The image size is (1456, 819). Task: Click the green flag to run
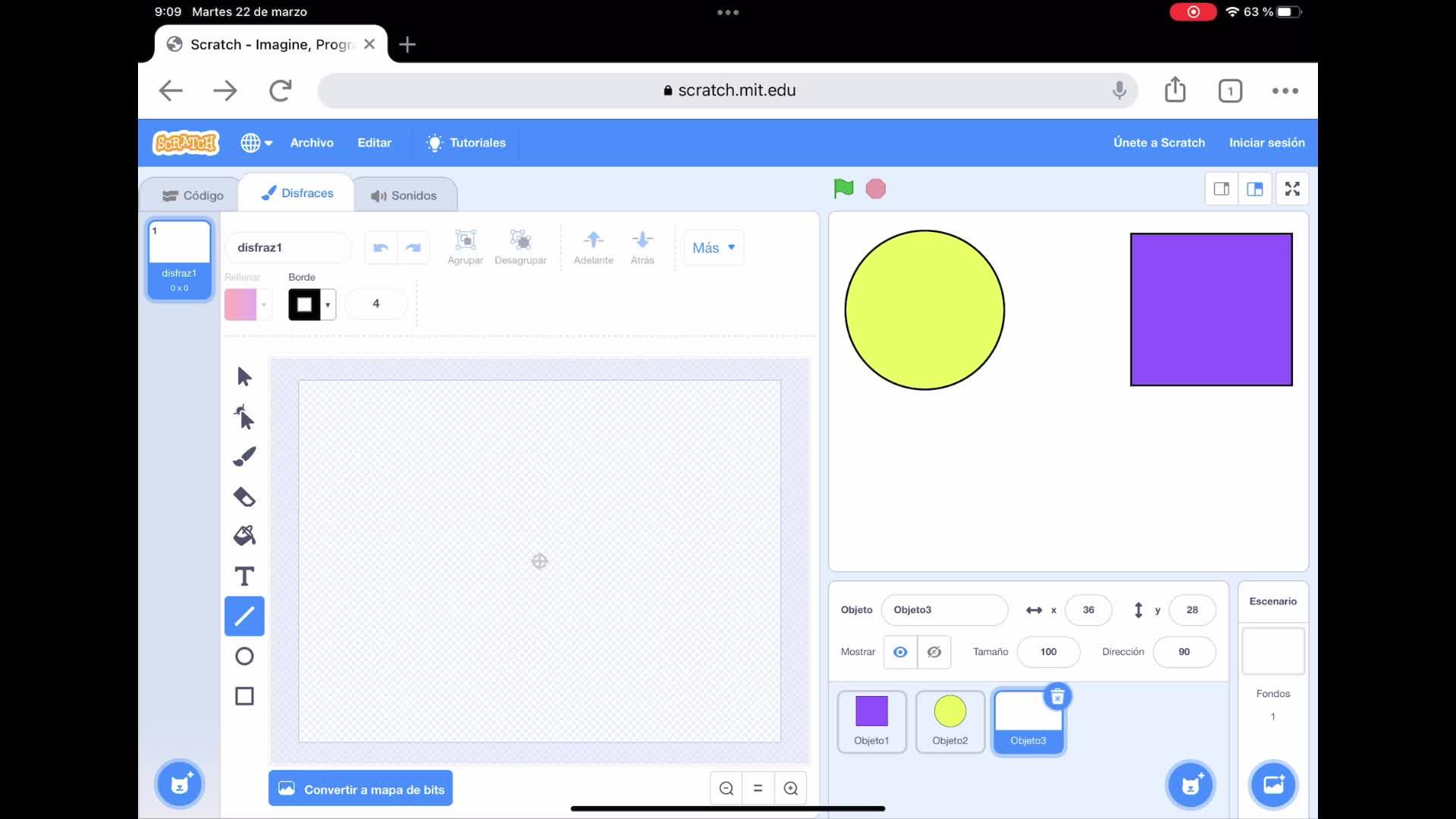[843, 188]
